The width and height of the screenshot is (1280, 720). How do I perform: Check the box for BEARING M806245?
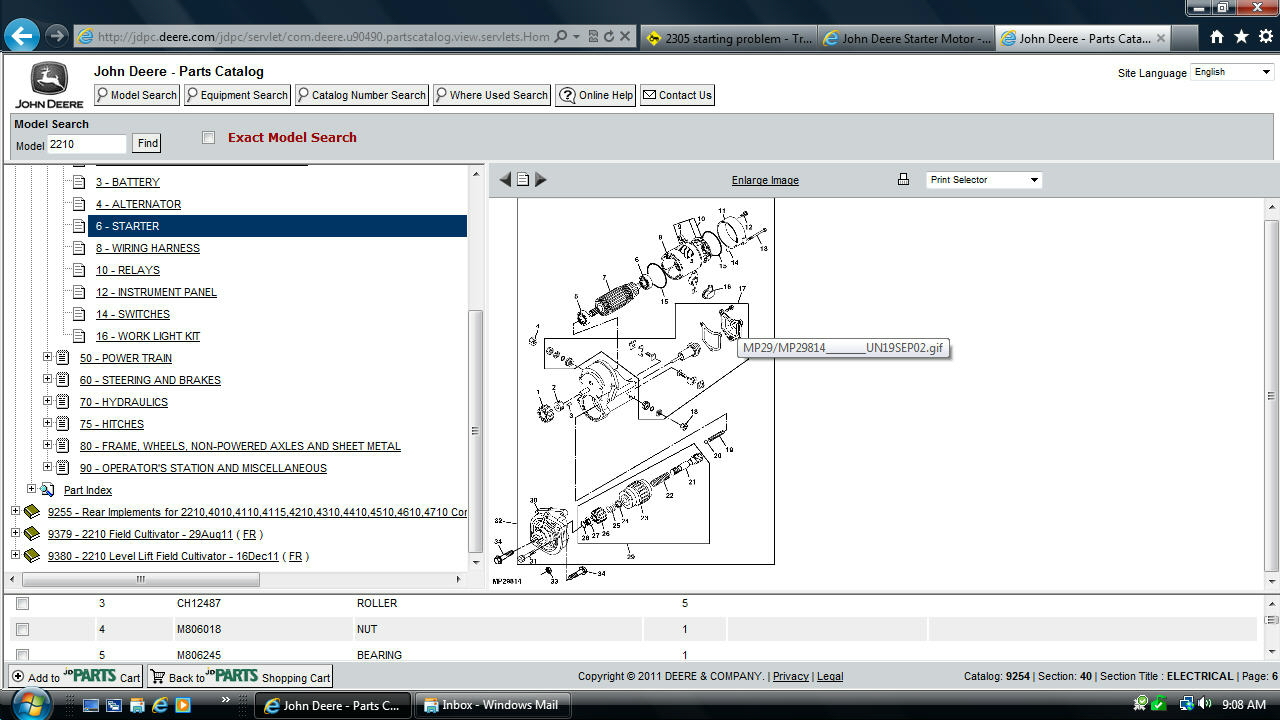[x=22, y=655]
